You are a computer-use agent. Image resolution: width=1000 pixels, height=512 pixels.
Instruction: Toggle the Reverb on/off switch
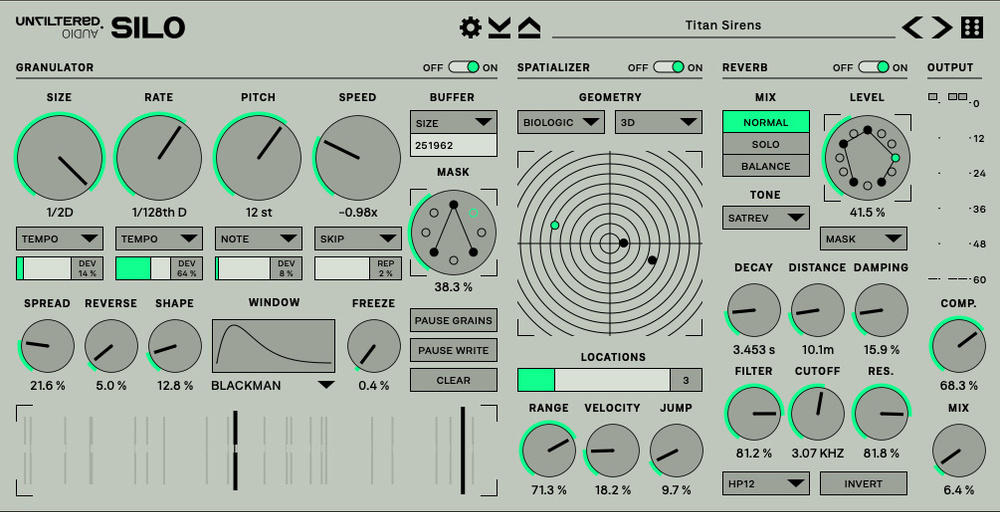tap(874, 67)
